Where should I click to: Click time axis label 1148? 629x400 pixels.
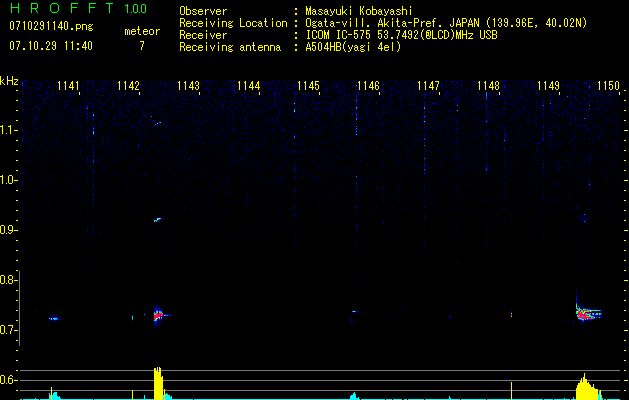tap(488, 86)
